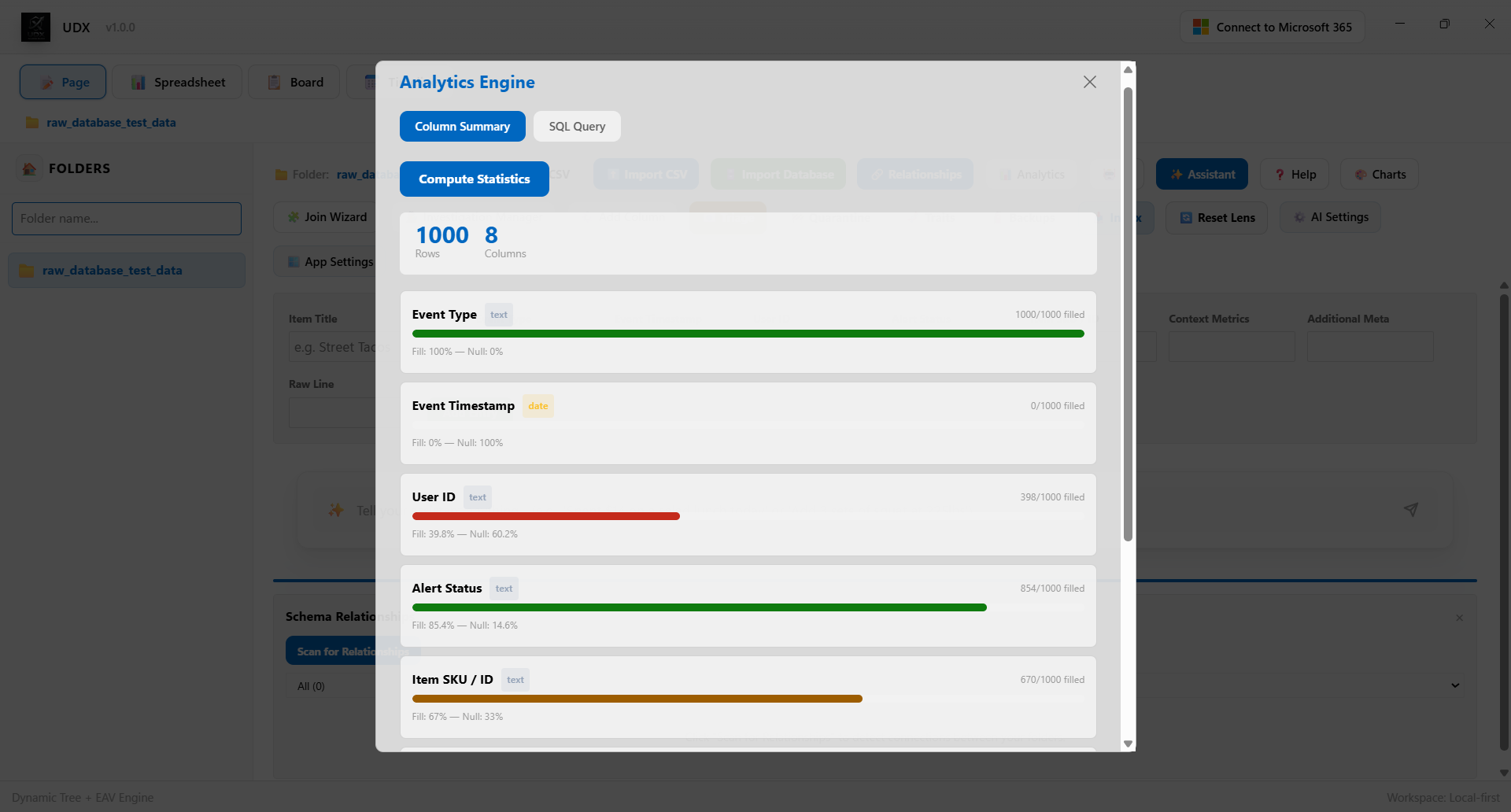Select raw_database_test_data folder in sidebar
This screenshot has width=1511, height=812.
click(127, 270)
